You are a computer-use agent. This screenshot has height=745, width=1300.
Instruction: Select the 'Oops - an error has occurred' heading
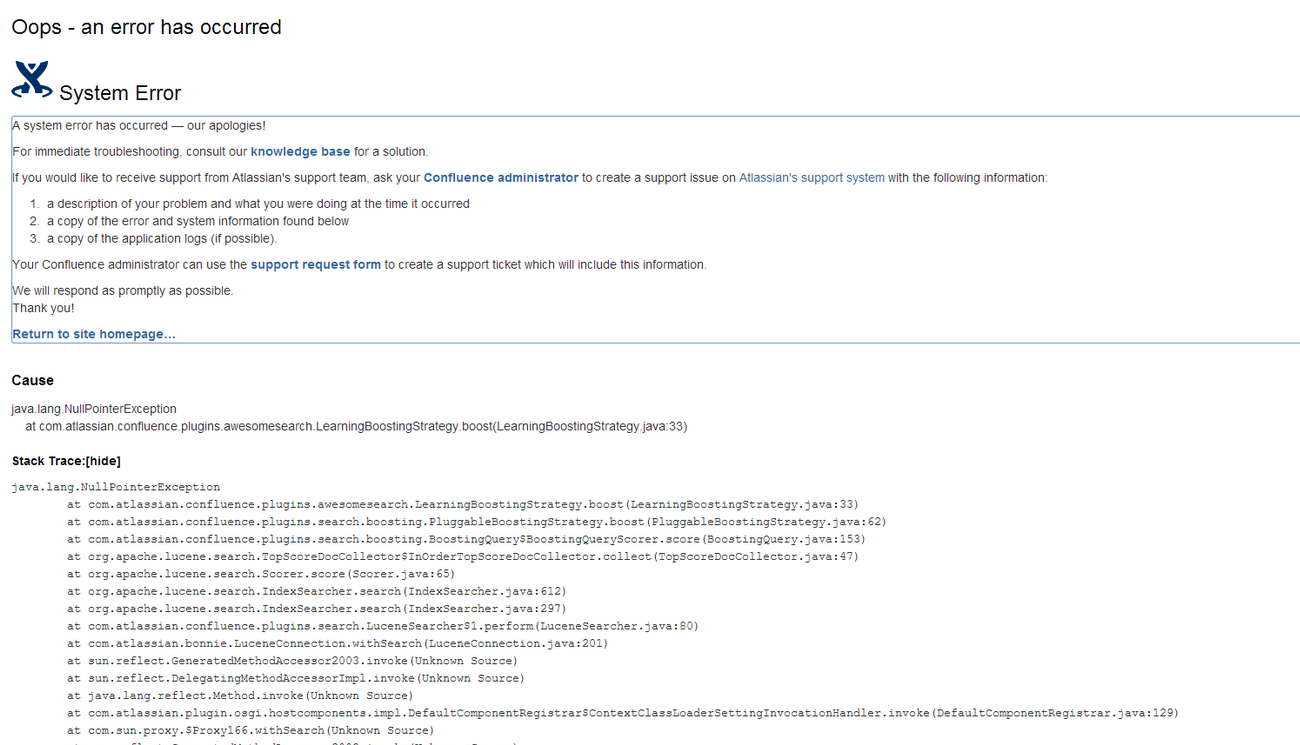[146, 27]
